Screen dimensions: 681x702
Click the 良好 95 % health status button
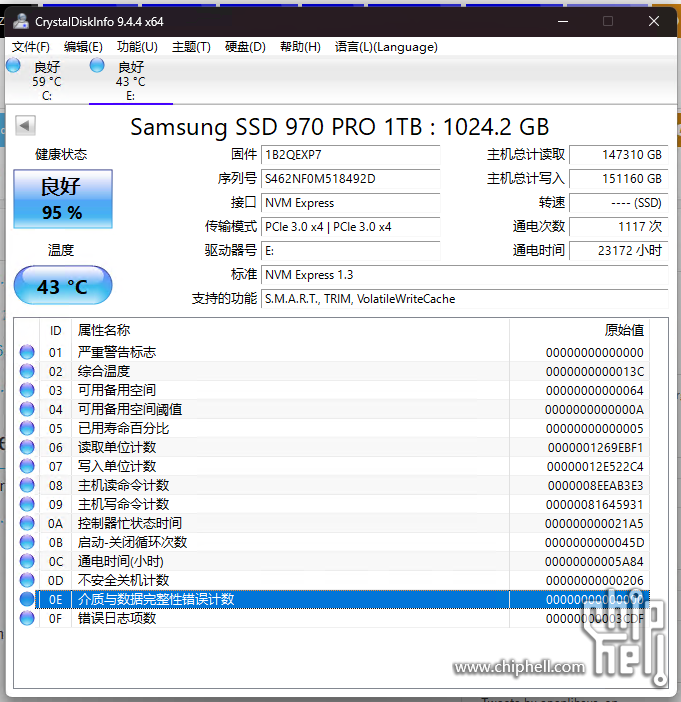click(x=63, y=199)
